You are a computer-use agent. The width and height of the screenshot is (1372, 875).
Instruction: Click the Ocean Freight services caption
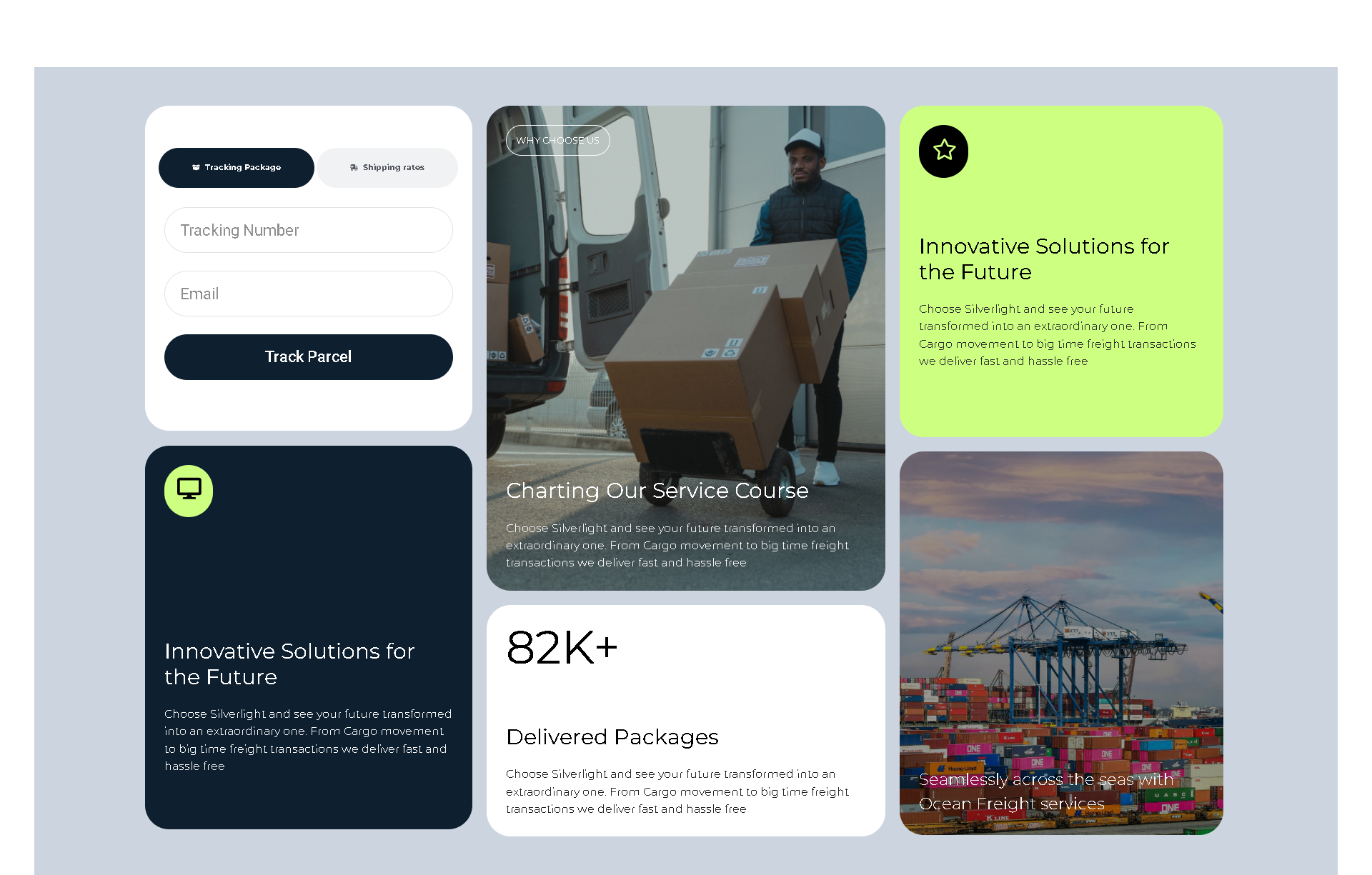coord(1045,791)
